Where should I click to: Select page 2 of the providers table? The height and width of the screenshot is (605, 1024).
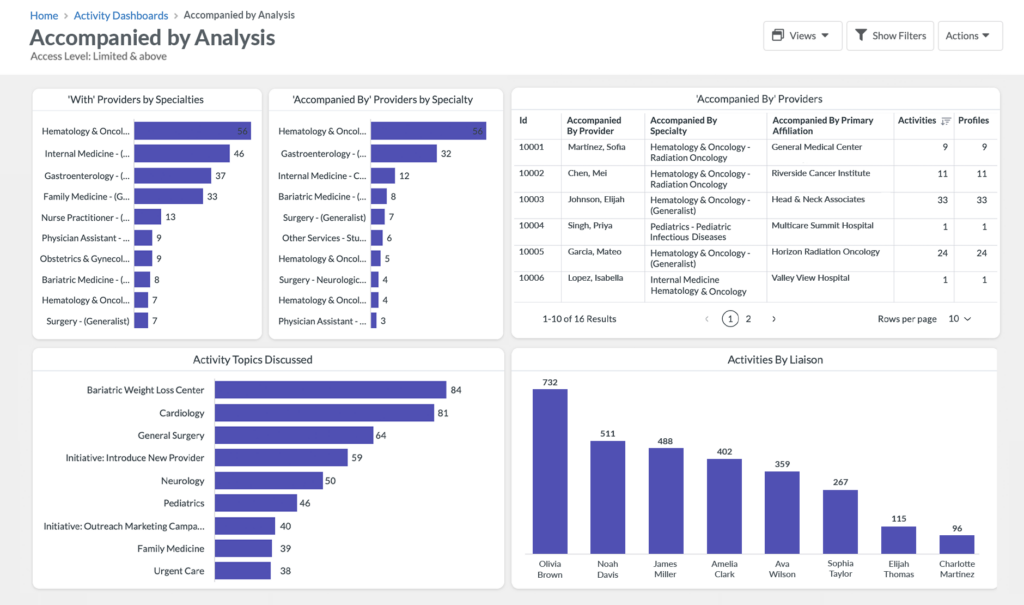point(750,317)
